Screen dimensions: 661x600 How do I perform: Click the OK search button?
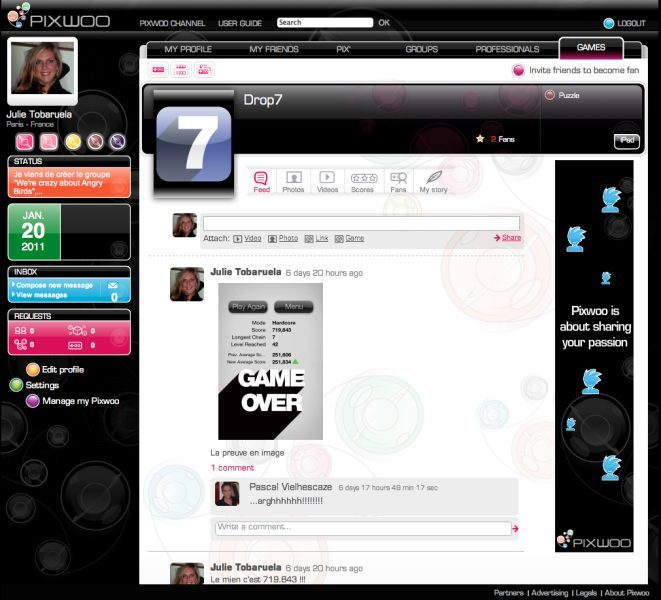(x=384, y=23)
